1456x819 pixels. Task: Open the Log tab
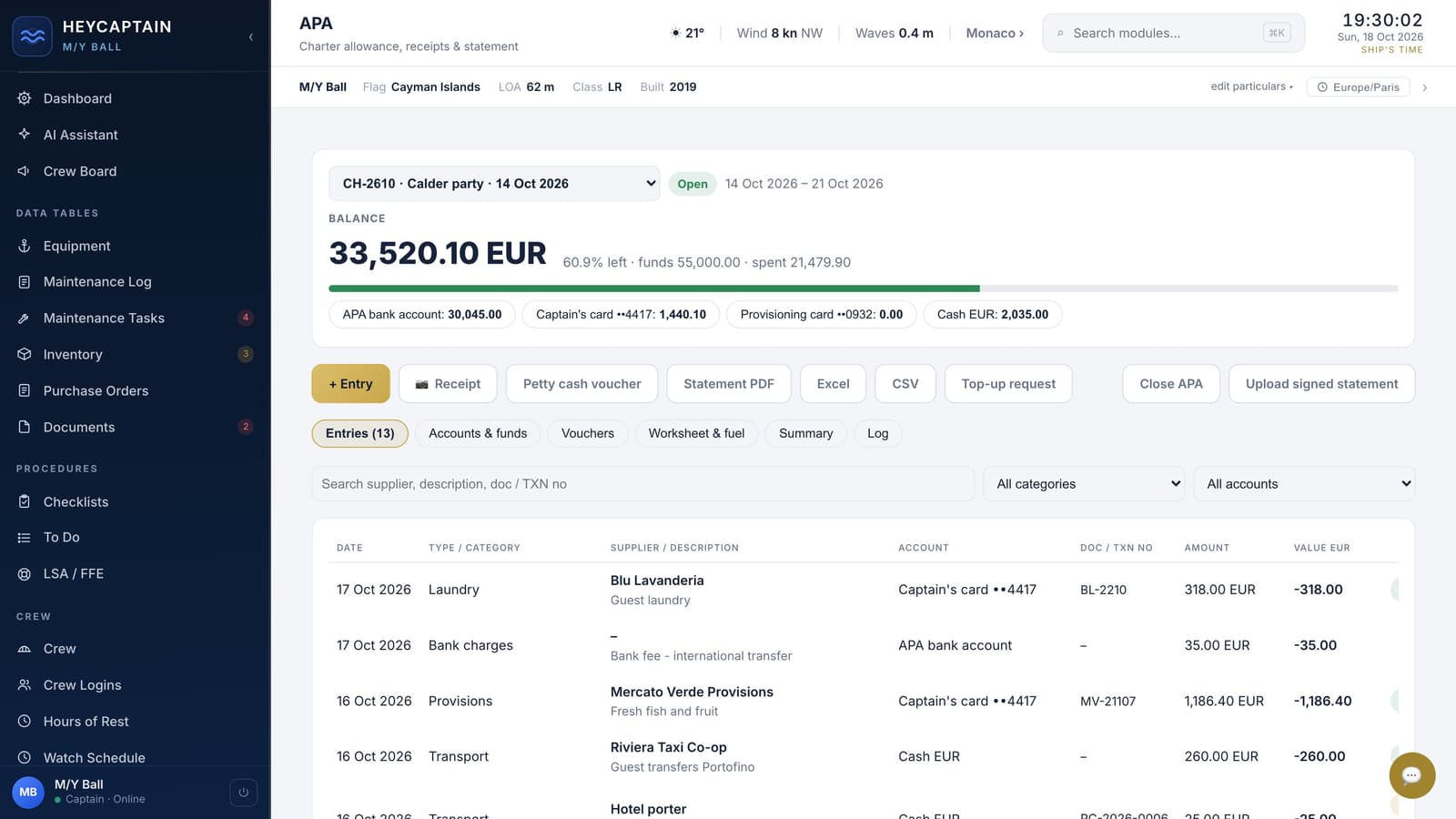tap(877, 433)
